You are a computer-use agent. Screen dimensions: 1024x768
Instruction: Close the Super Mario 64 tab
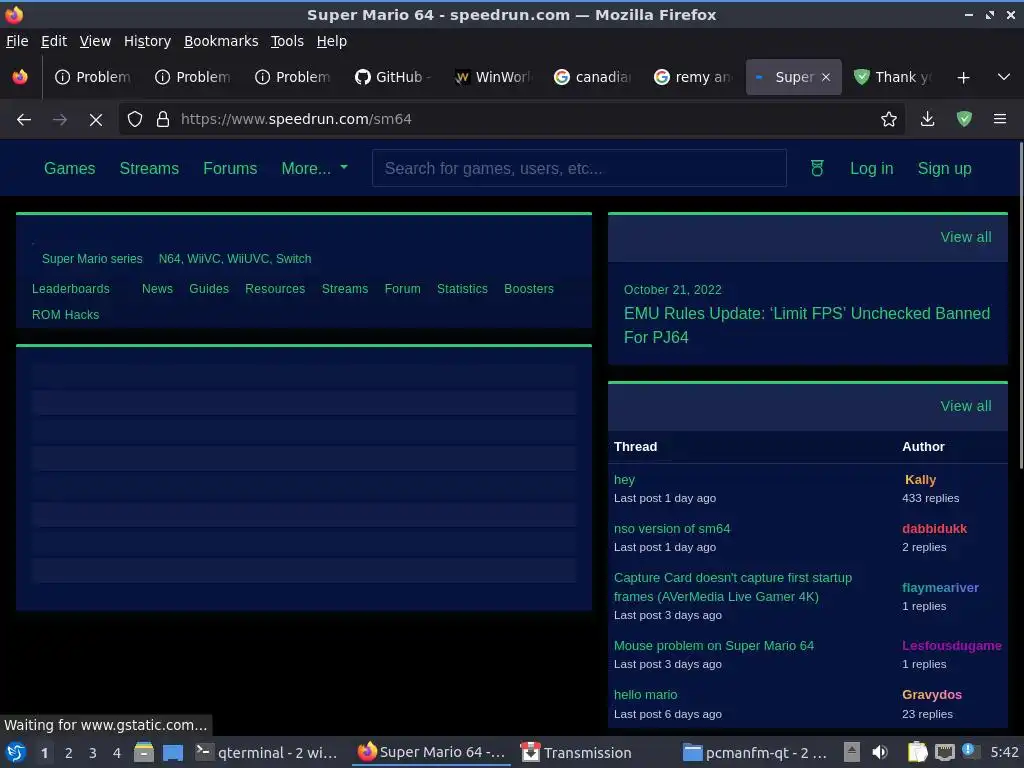(x=825, y=77)
